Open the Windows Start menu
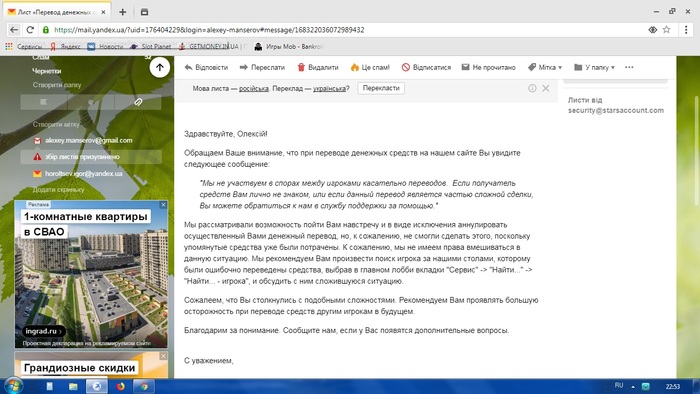The width and height of the screenshot is (700, 394). (12, 386)
